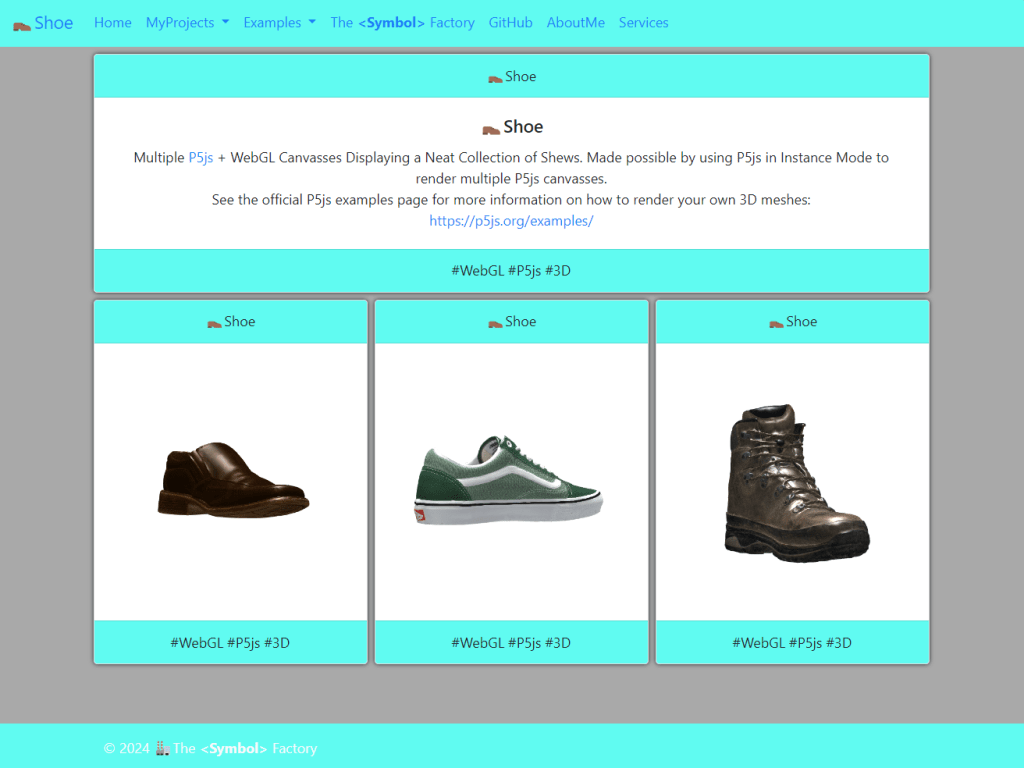Open the GitHub nav link
Screen dimensions: 1024x768
(x=510, y=23)
